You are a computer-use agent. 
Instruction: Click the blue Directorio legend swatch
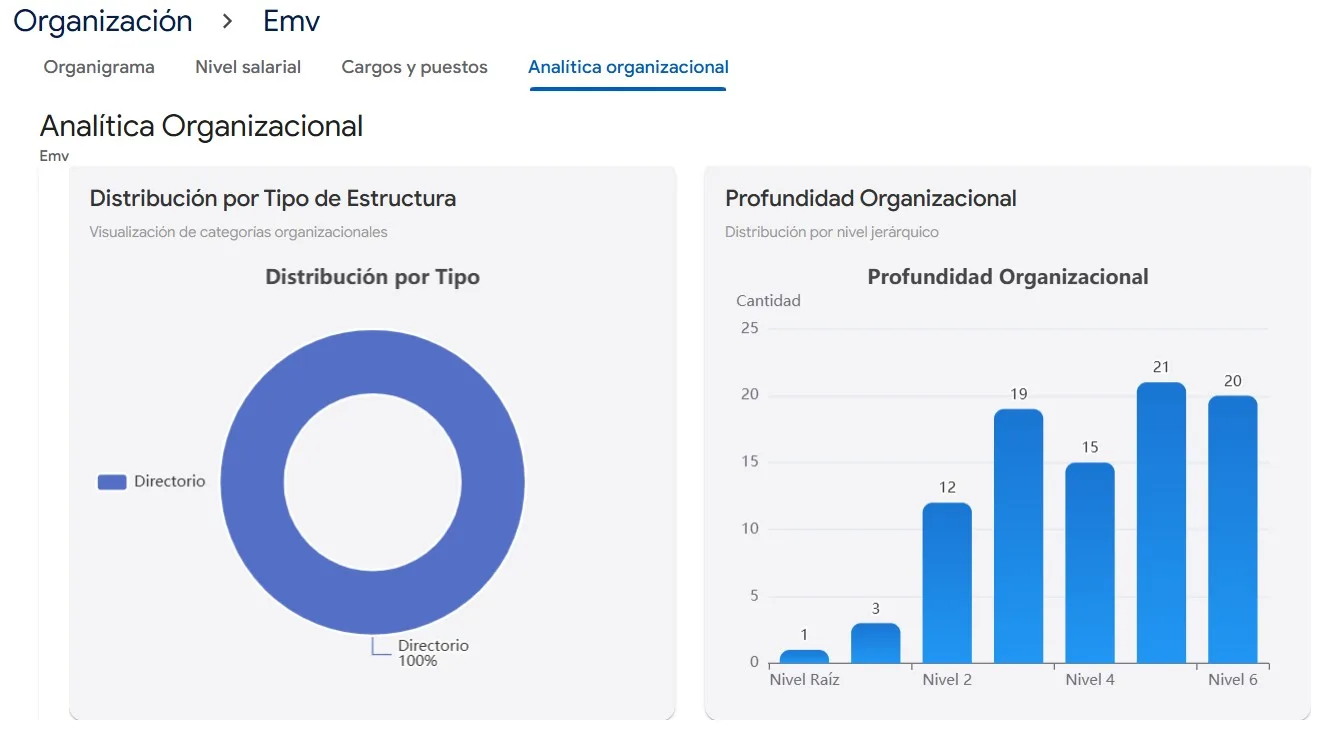111,481
